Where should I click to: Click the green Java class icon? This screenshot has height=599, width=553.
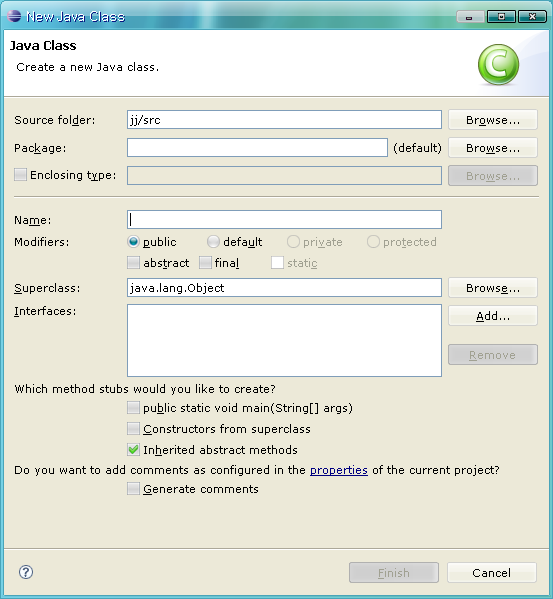tap(498, 64)
